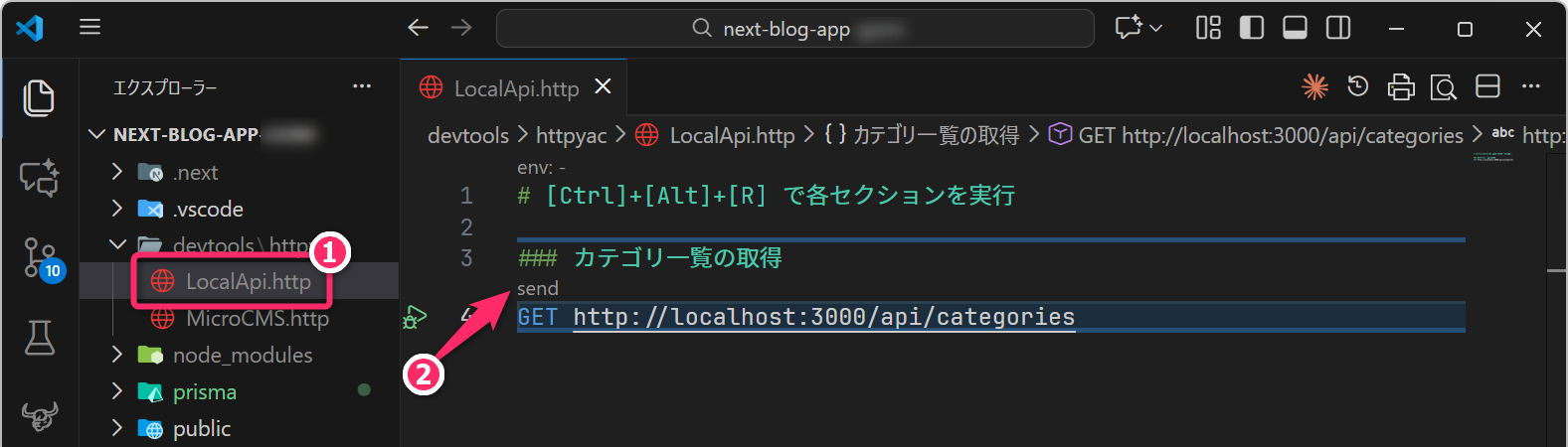Open the Explorer view in activity bar
Image resolution: width=1568 pixels, height=447 pixels.
tap(39, 98)
